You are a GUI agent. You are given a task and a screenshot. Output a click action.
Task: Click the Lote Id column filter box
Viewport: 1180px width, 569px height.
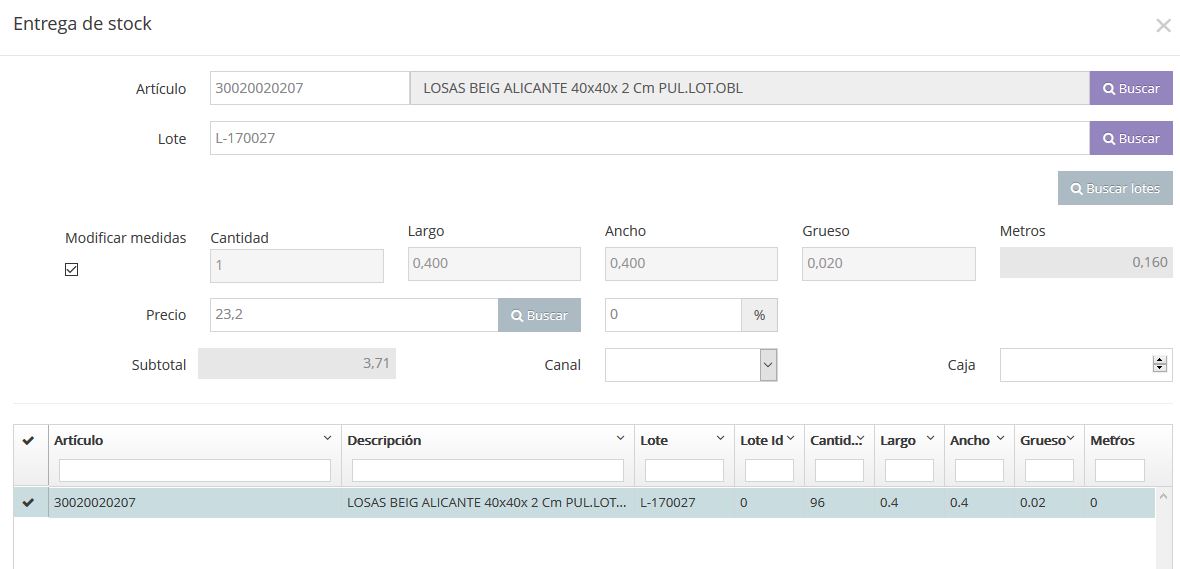769,470
